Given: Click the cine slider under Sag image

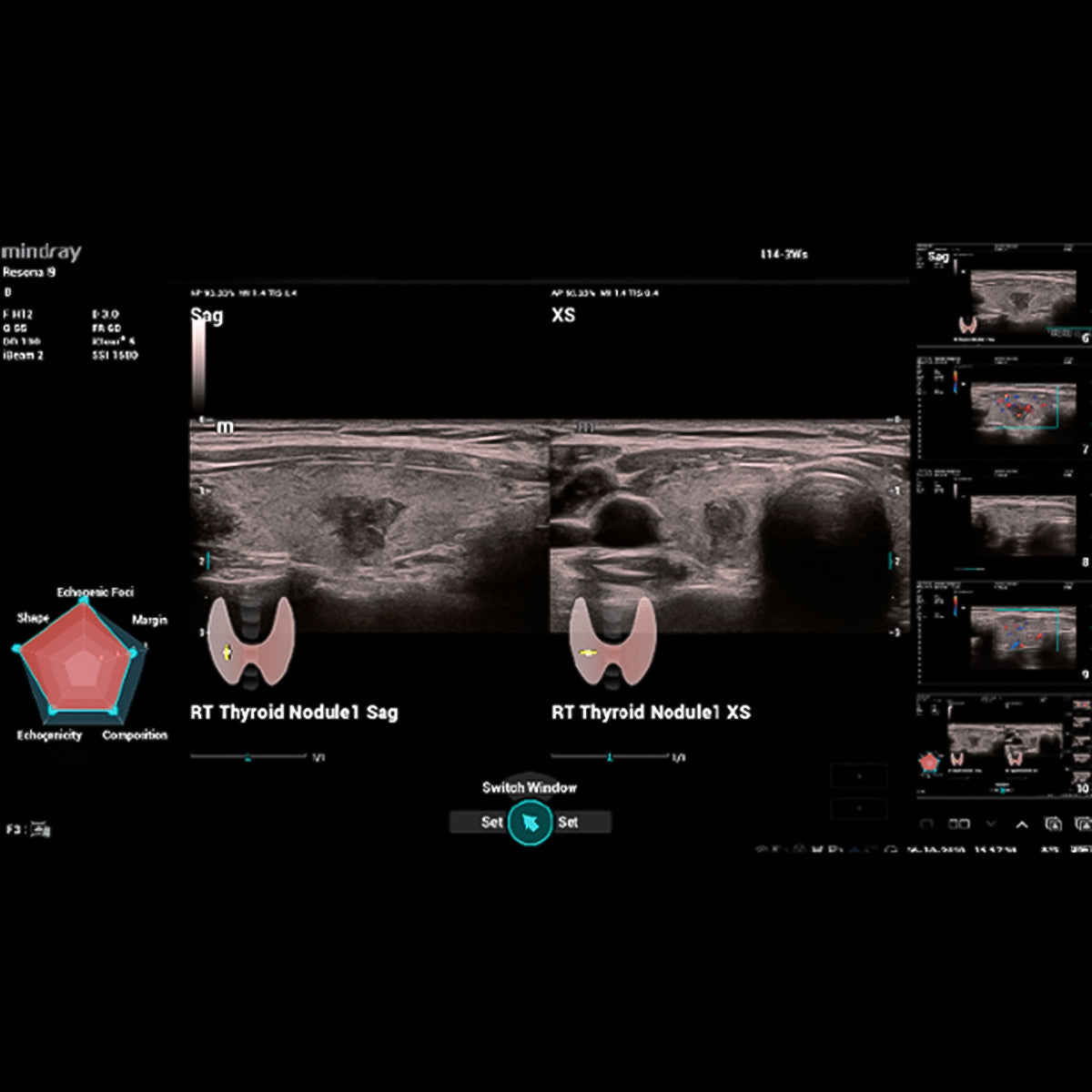Looking at the screenshot, I should [248, 756].
